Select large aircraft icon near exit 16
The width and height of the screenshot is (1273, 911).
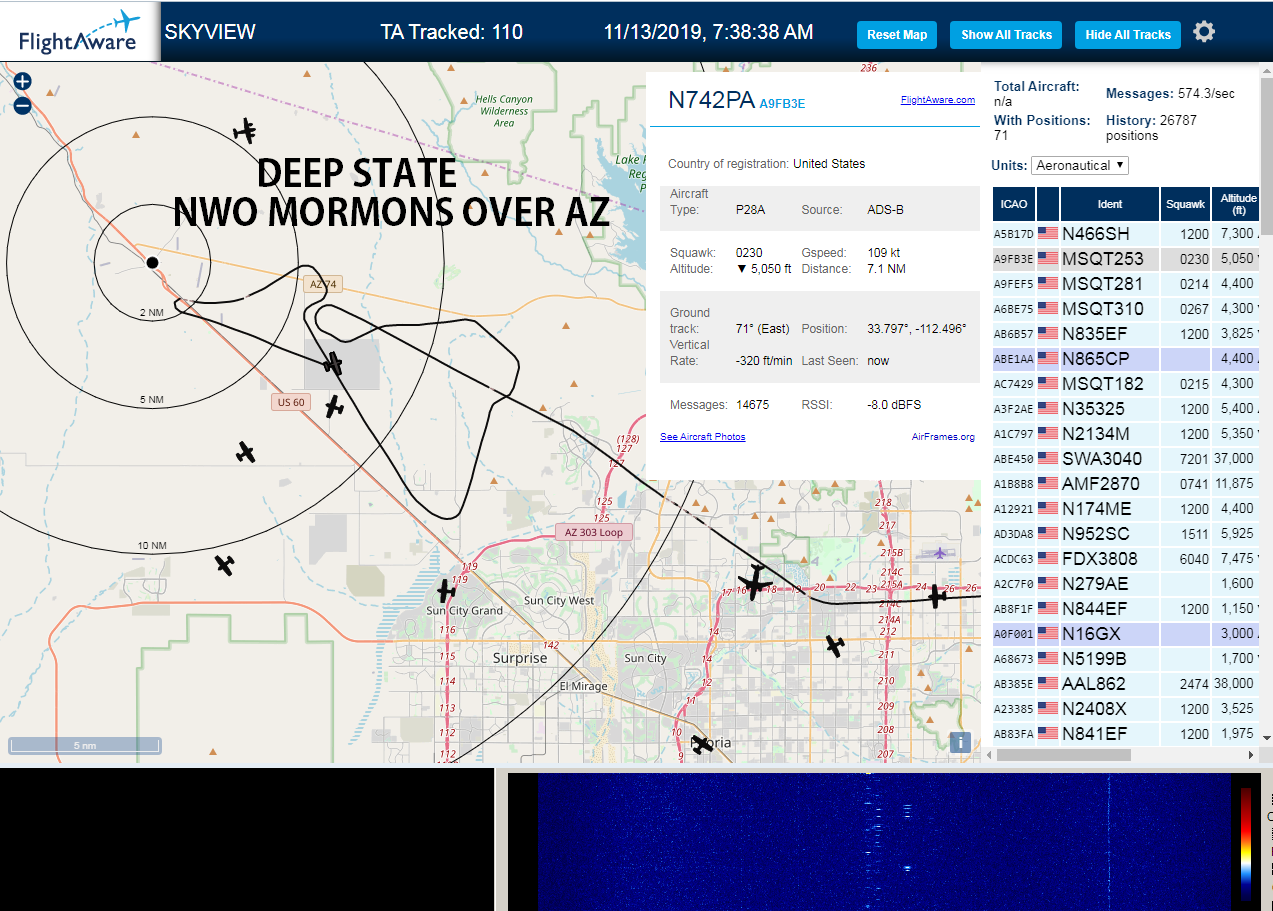[x=755, y=581]
